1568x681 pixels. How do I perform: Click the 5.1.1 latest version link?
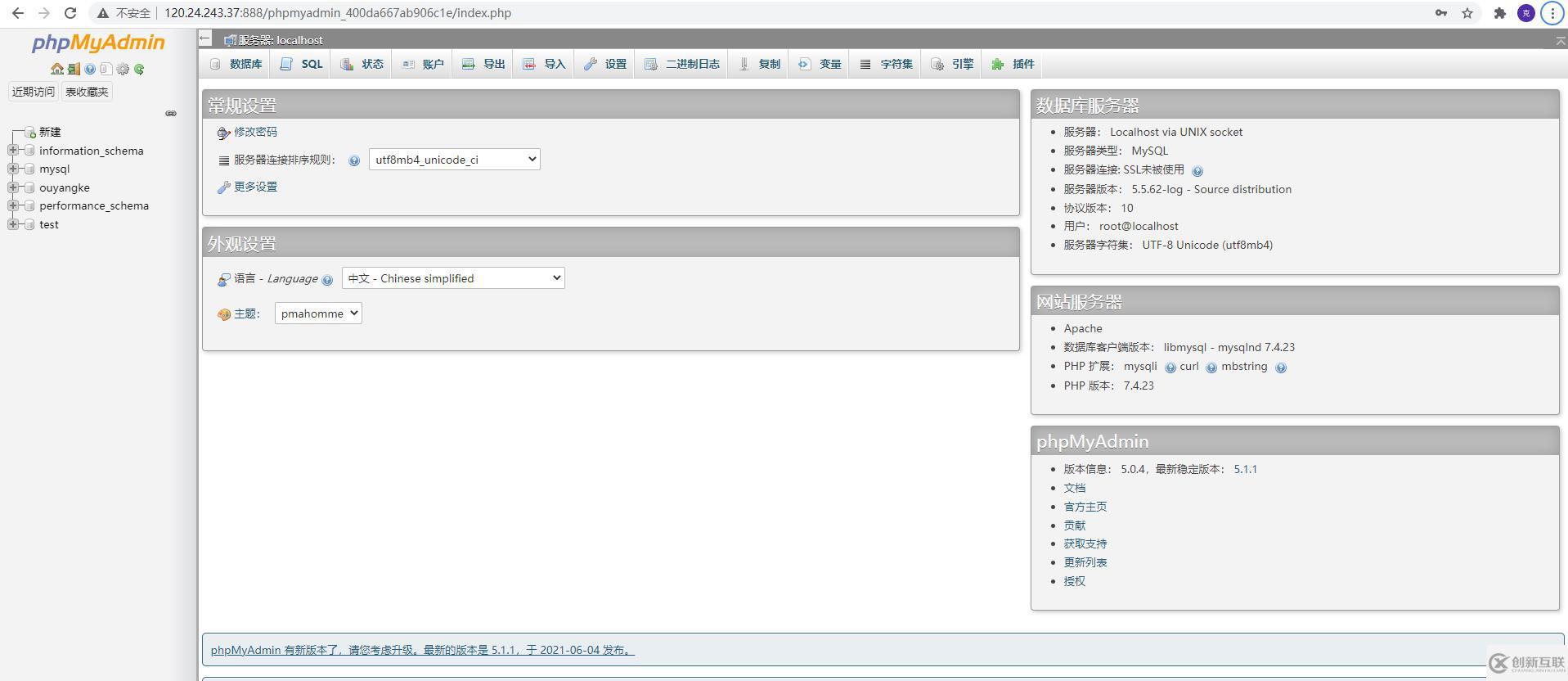(x=1245, y=469)
